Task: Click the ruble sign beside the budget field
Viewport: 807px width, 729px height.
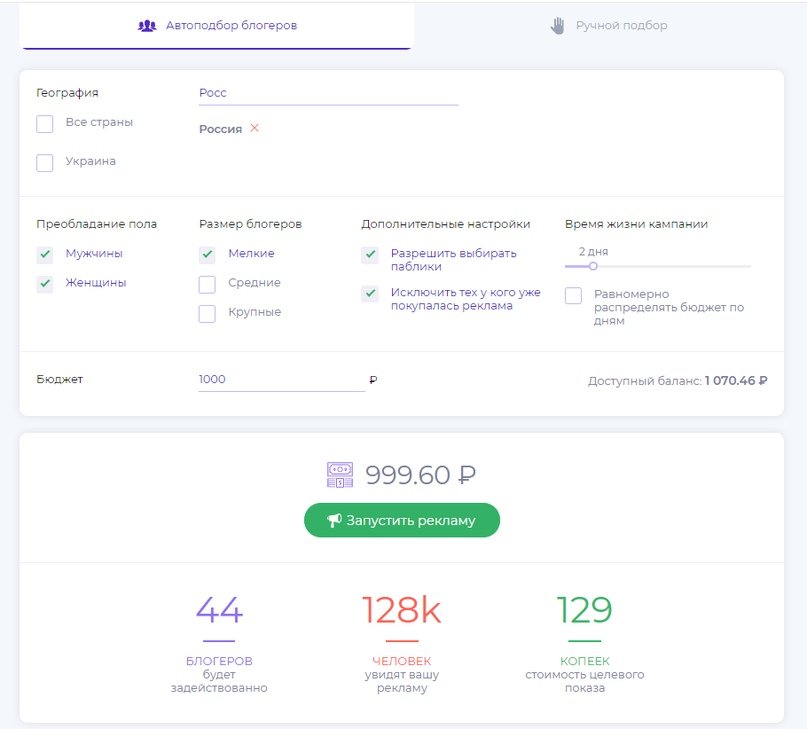Action: click(x=373, y=380)
